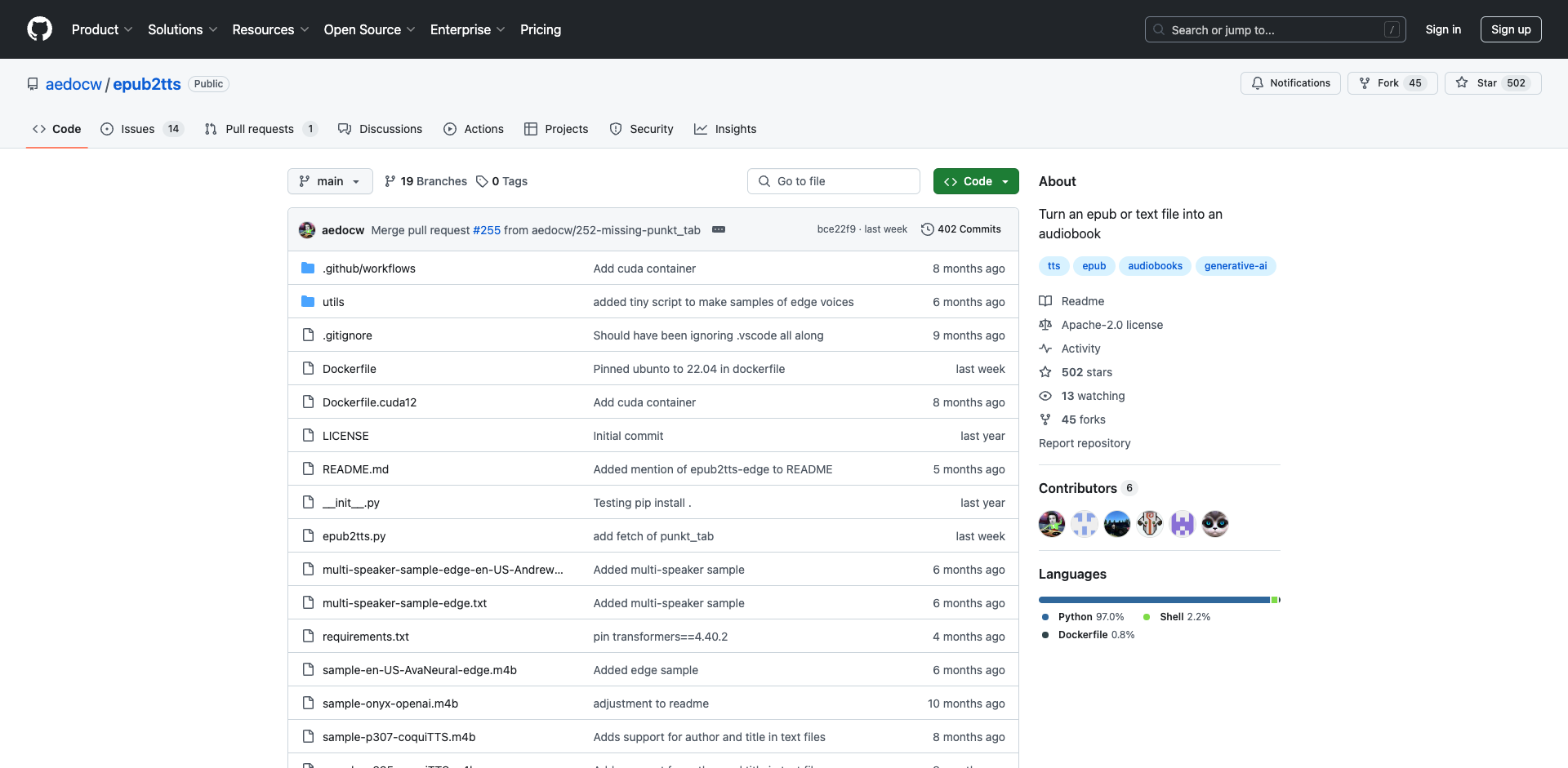
Task: Click the tags icon next to 0 Tags
Action: [x=482, y=181]
